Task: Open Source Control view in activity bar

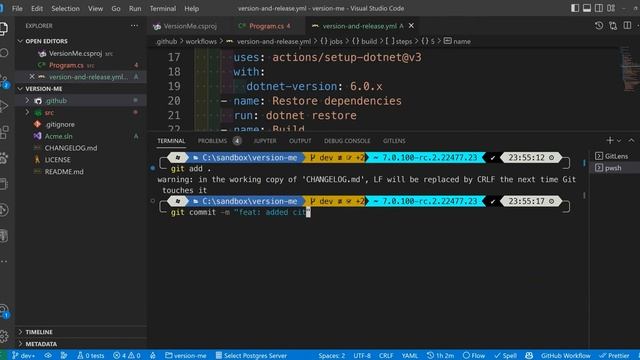Action: tap(4, 80)
